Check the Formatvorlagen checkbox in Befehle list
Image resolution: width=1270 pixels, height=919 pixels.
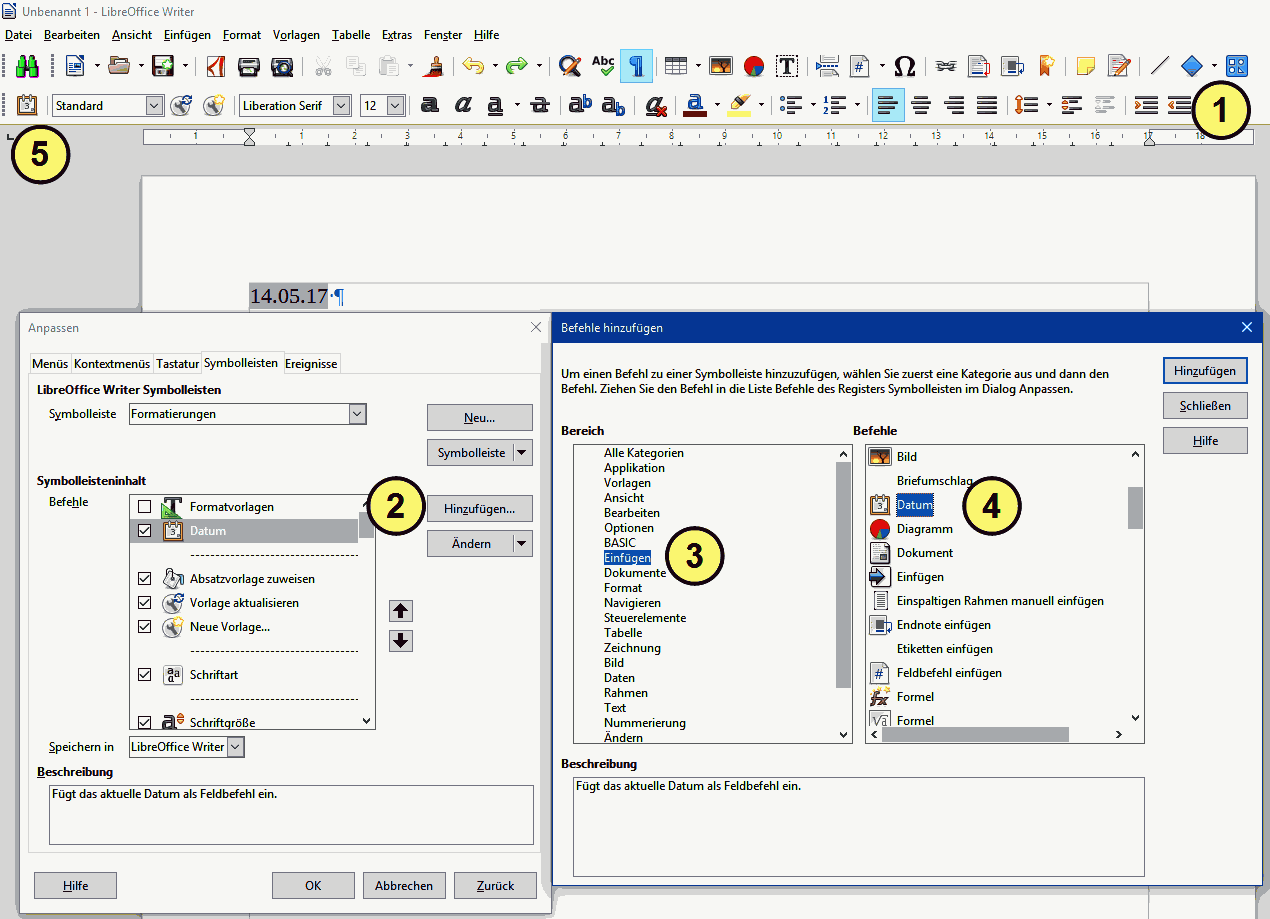[x=145, y=507]
